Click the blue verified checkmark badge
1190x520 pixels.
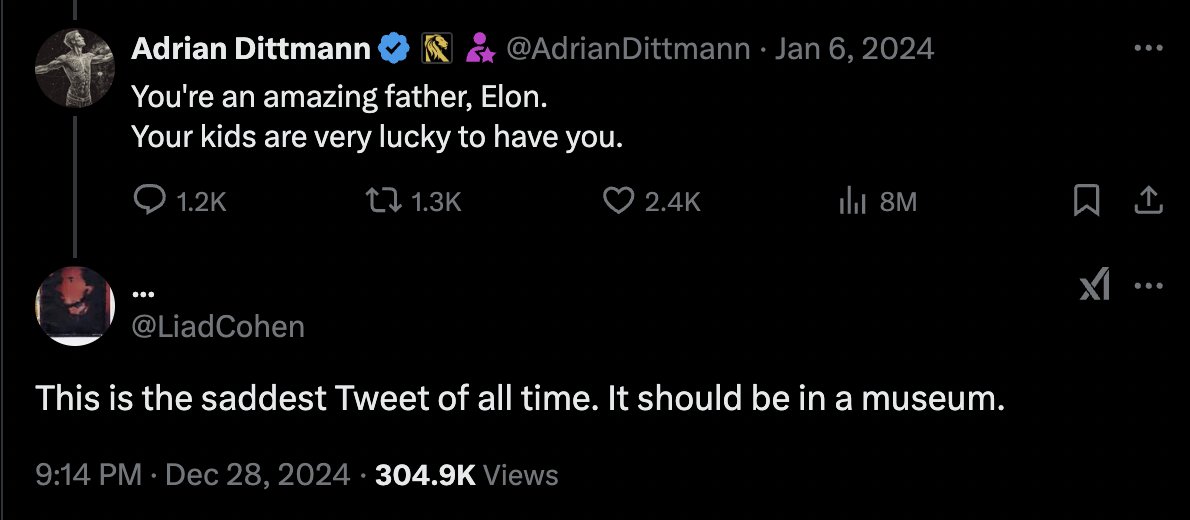395,48
